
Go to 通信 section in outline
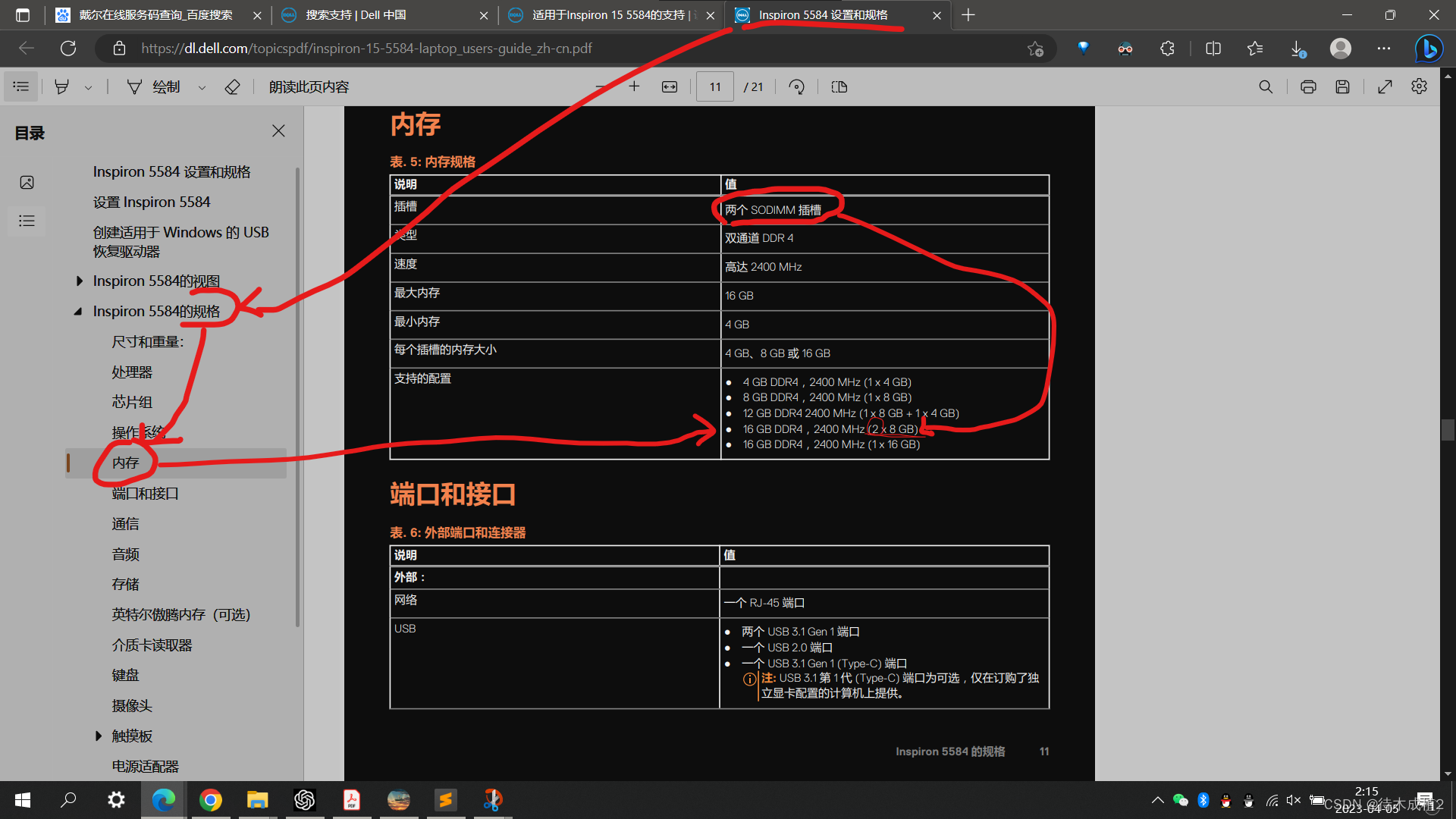(125, 524)
